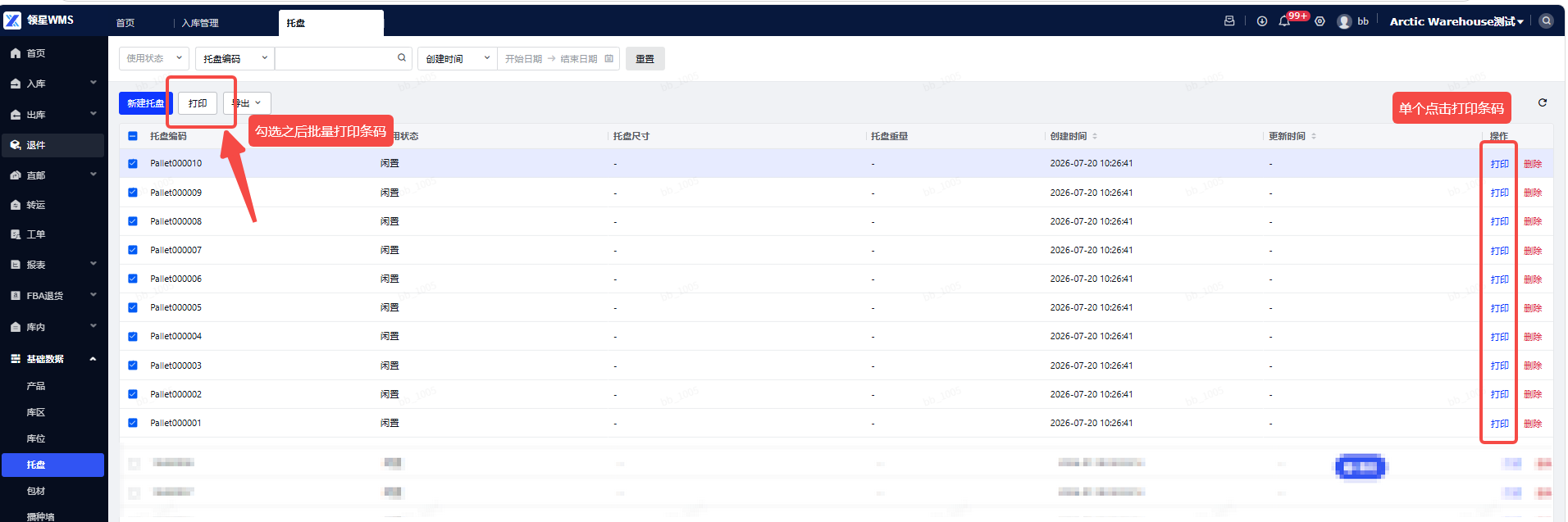This screenshot has height=522, width=1568.
Task: Sort by 更新时间 column sort arrows
Action: click(1314, 136)
